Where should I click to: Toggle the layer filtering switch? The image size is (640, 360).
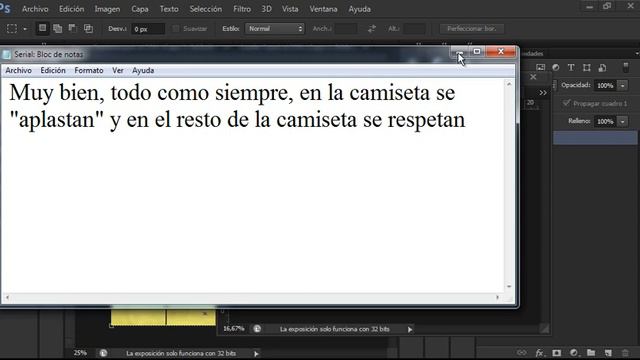[626, 67]
